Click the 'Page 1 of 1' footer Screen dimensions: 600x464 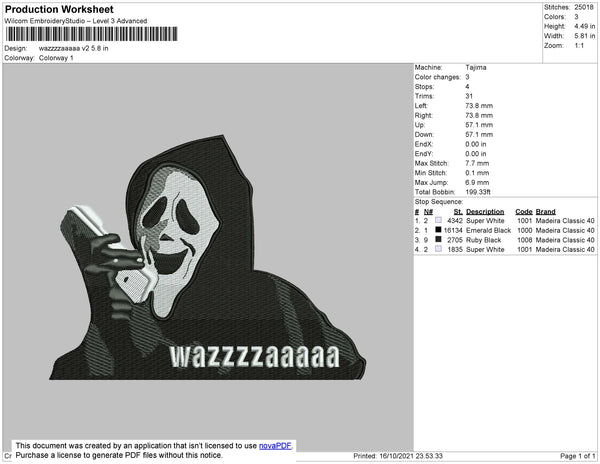[x=578, y=456]
